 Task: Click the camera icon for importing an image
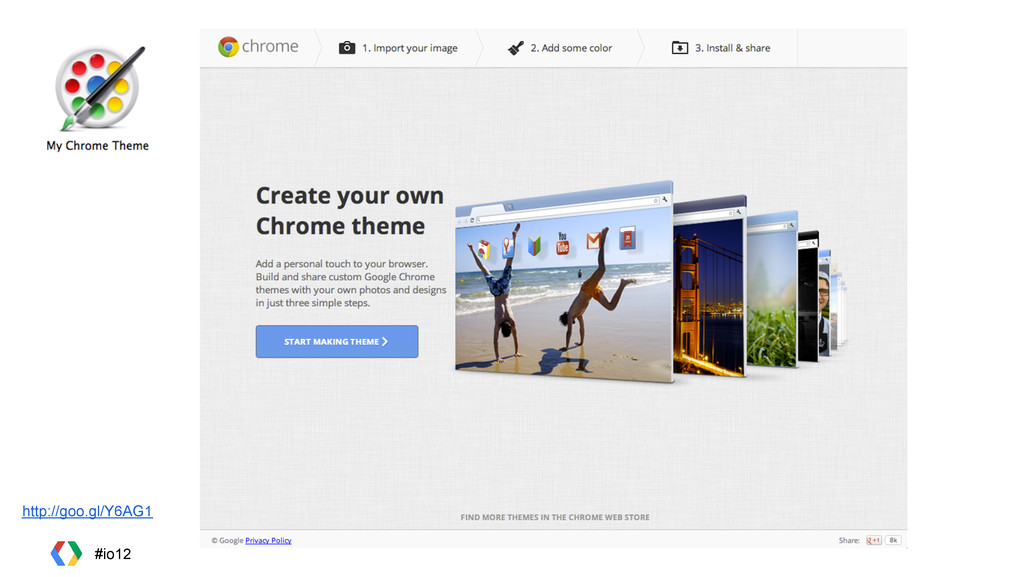tap(347, 48)
